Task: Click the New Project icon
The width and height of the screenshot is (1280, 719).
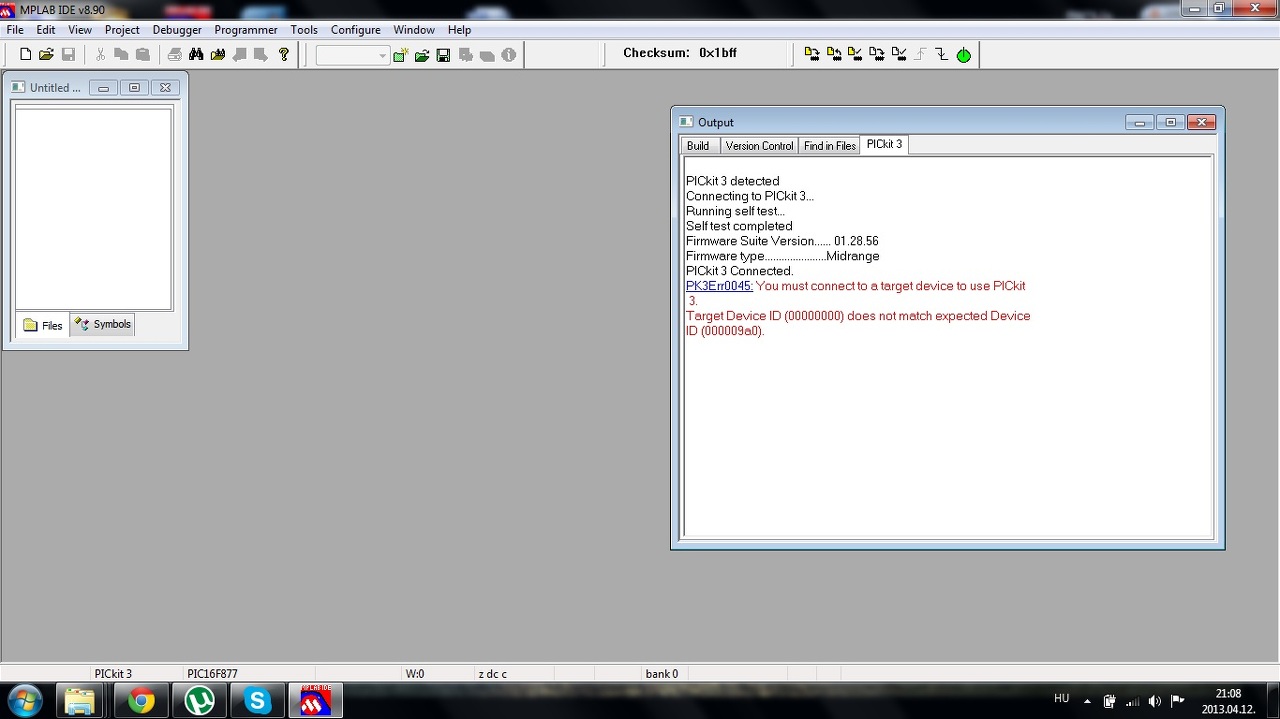Action: click(x=400, y=55)
